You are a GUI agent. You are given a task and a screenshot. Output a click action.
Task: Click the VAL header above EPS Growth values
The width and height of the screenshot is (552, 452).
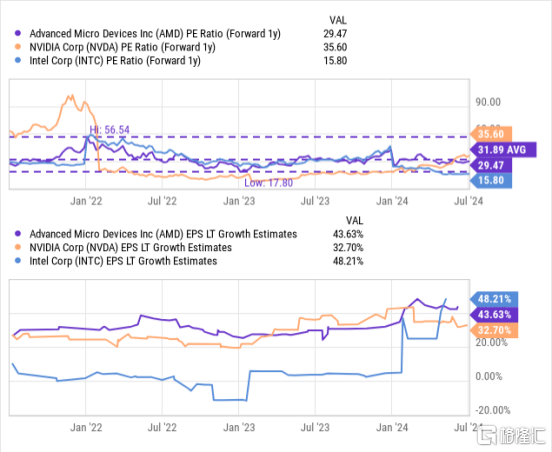pos(354,221)
